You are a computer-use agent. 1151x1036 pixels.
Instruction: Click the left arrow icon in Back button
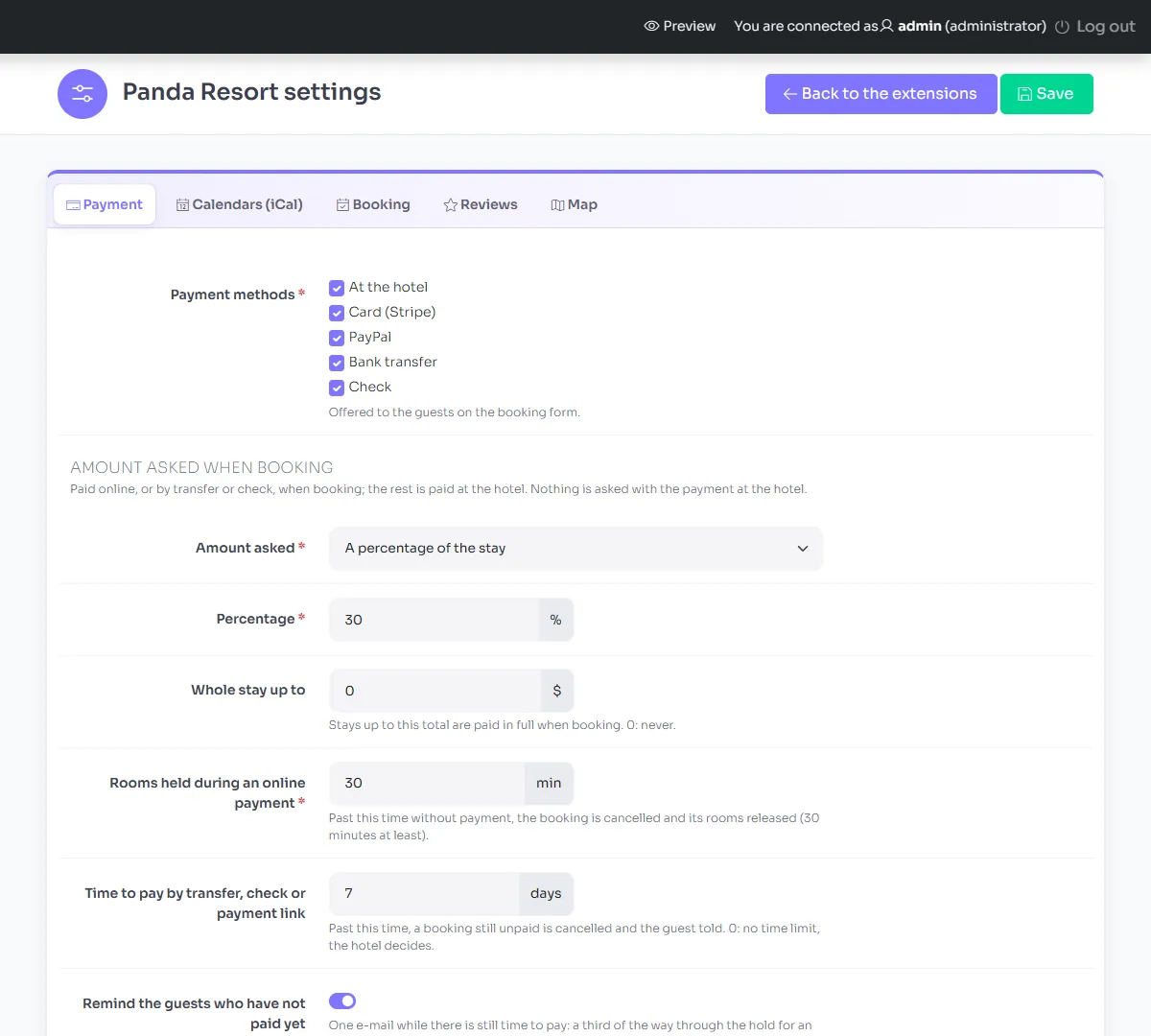790,94
